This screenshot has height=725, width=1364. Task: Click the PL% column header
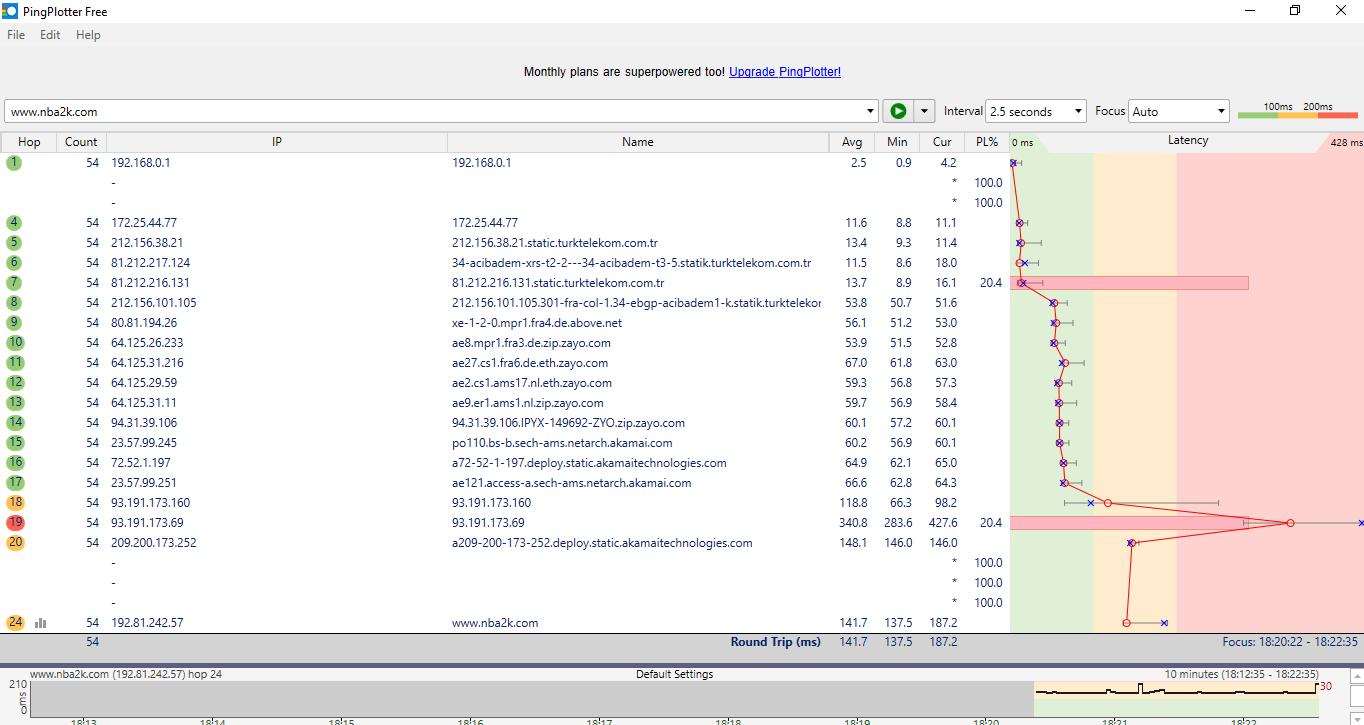(x=987, y=142)
